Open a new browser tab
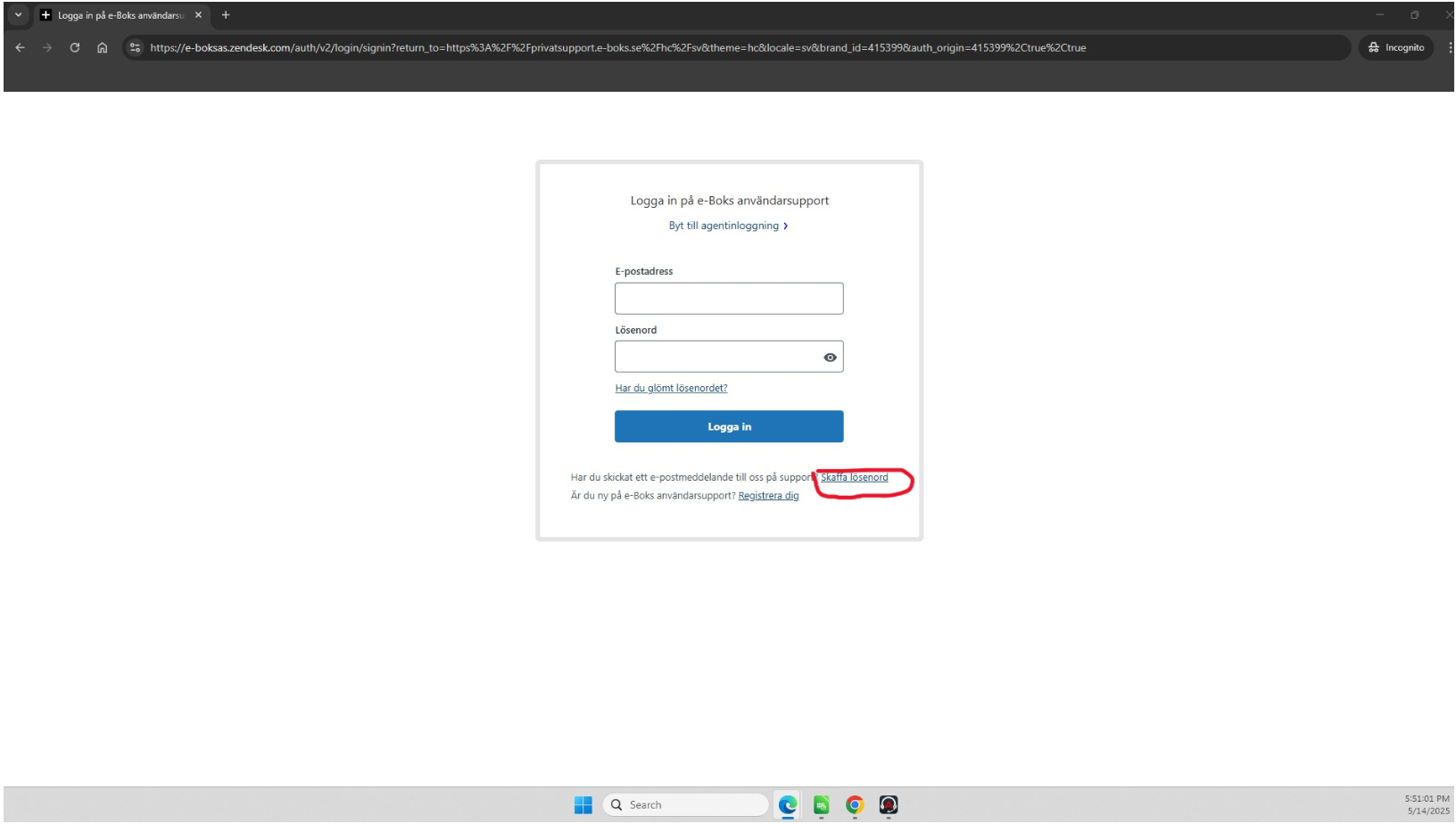The width and height of the screenshot is (1456, 824). tap(226, 15)
